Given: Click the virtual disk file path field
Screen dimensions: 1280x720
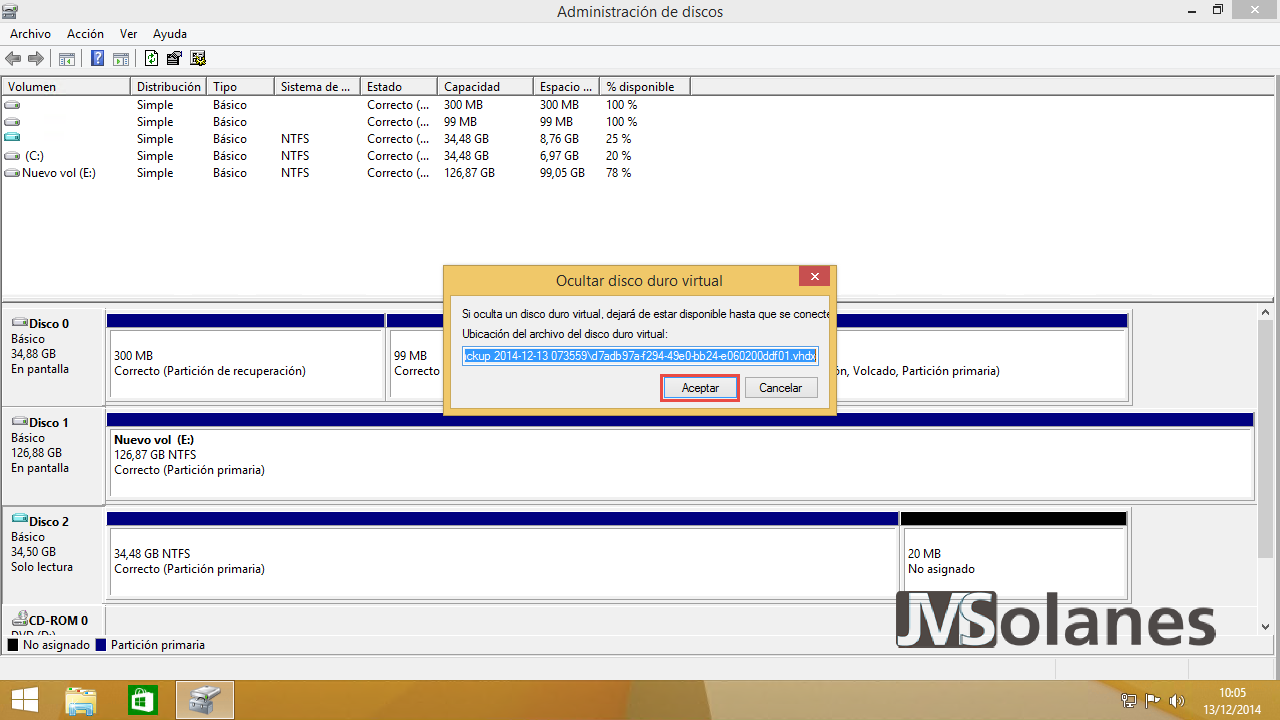Looking at the screenshot, I should pos(640,355).
